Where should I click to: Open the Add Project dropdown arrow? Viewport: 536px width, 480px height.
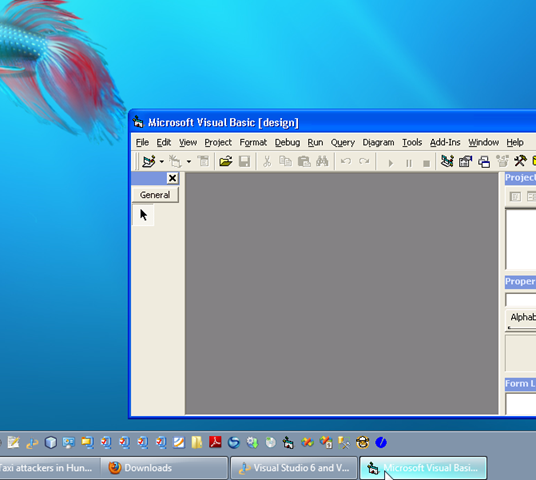pos(162,161)
